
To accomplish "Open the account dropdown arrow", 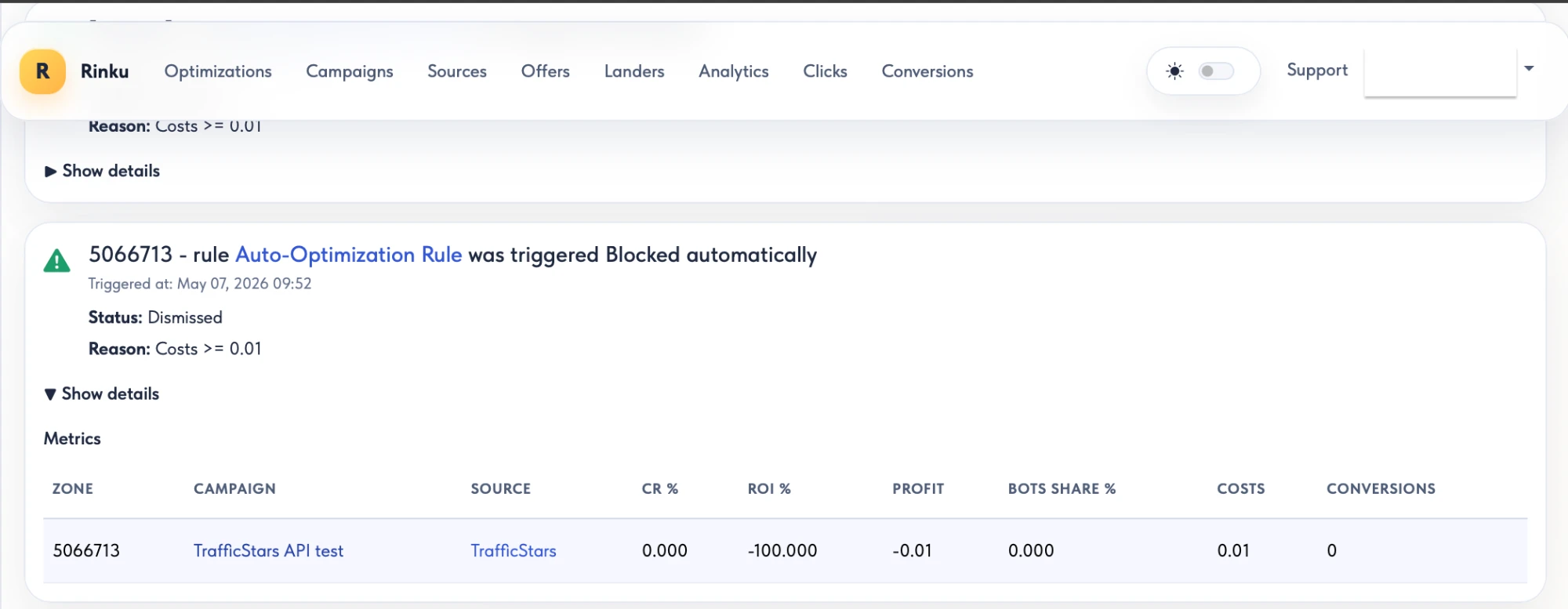I will [1529, 69].
